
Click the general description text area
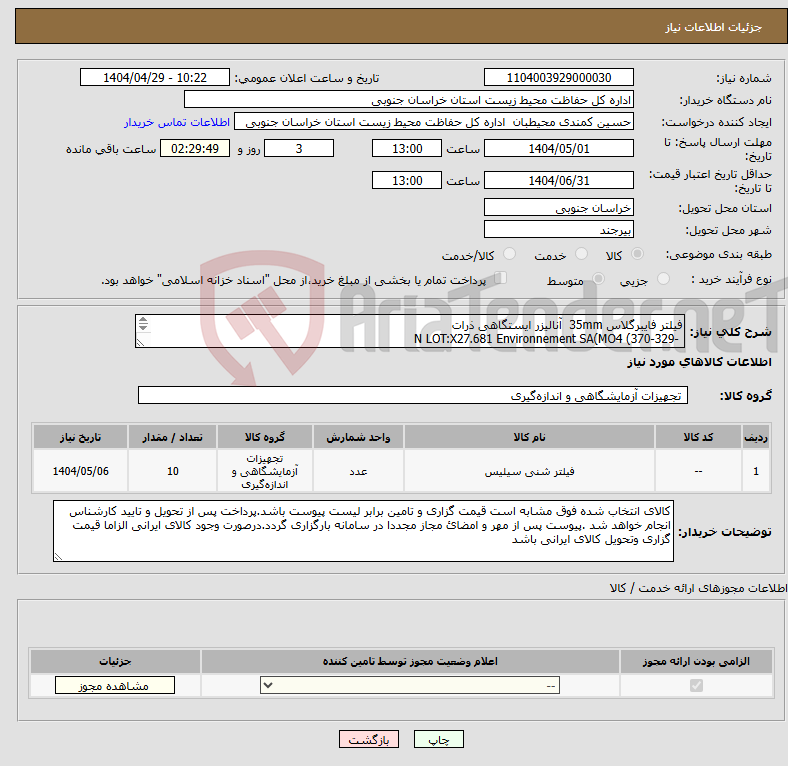pyautogui.click(x=410, y=331)
